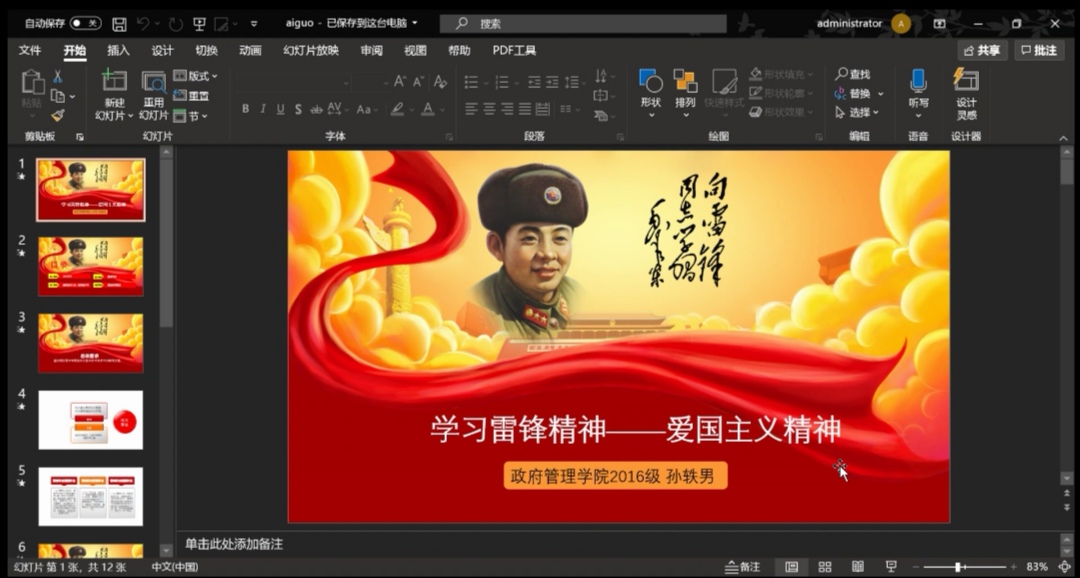Viewport: 1080px width, 578px height.
Task: Open 重用幻灯片 reuse slides
Action: pos(154,95)
